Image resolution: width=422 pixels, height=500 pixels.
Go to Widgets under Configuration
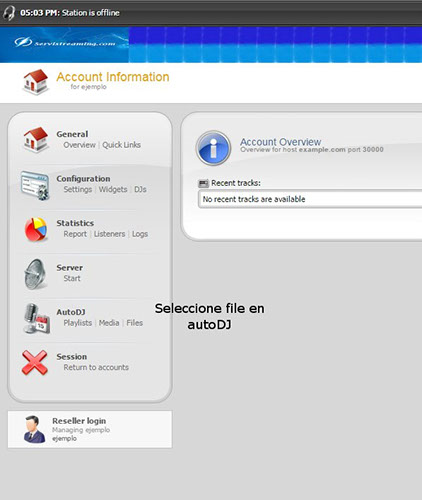click(x=113, y=189)
